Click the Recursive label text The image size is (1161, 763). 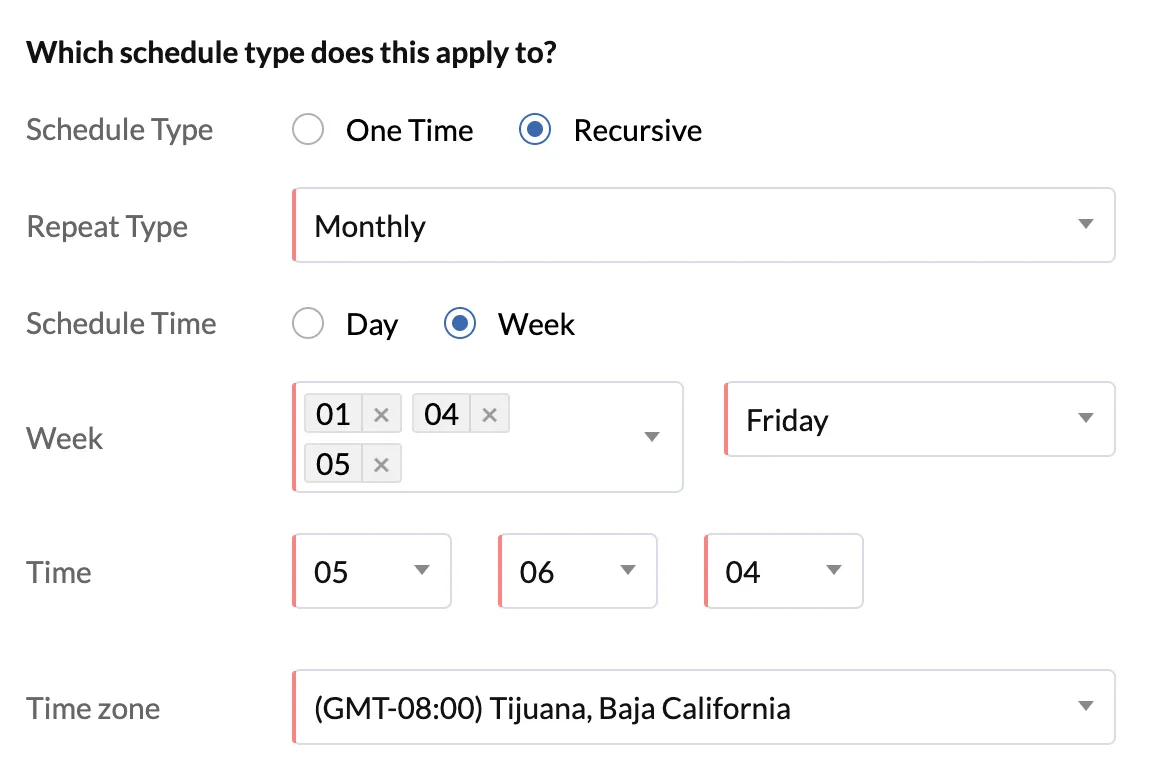638,130
